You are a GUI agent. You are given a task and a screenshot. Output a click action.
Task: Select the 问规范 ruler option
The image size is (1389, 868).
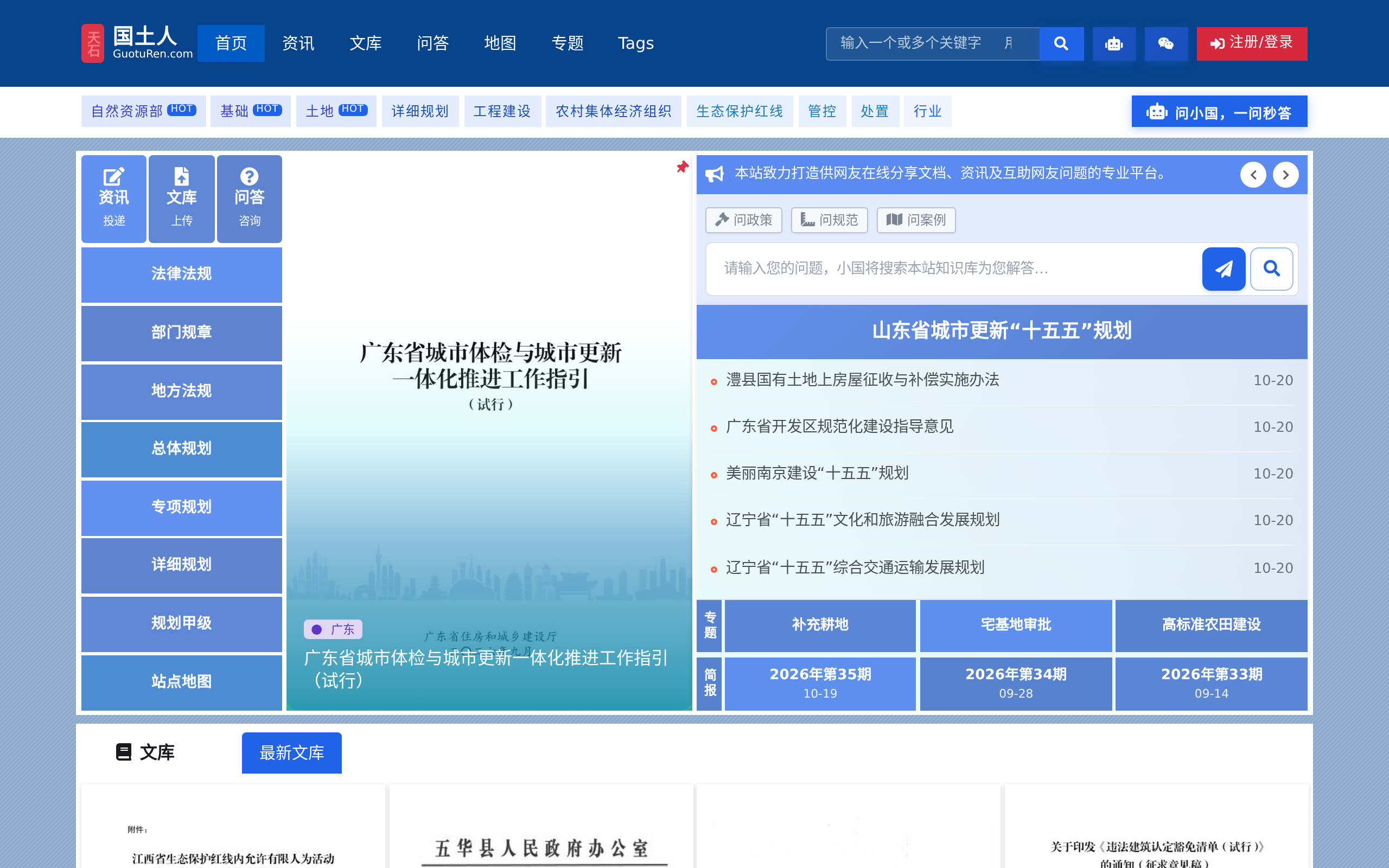tap(829, 220)
